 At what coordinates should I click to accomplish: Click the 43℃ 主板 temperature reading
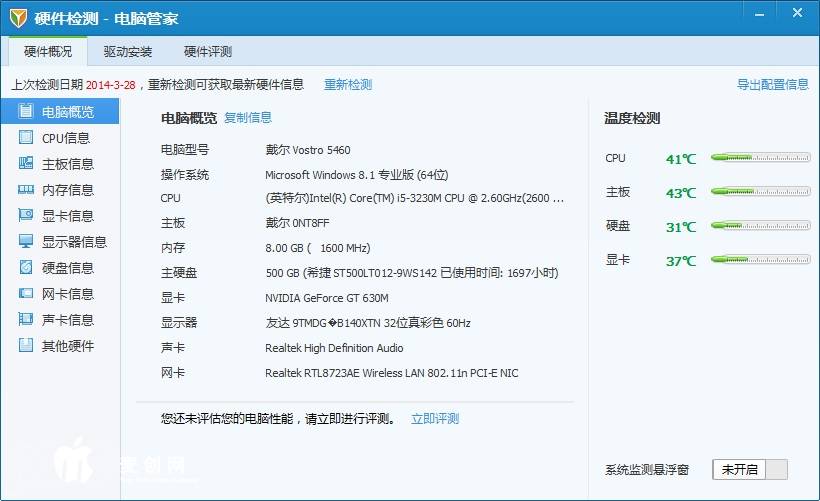(681, 193)
